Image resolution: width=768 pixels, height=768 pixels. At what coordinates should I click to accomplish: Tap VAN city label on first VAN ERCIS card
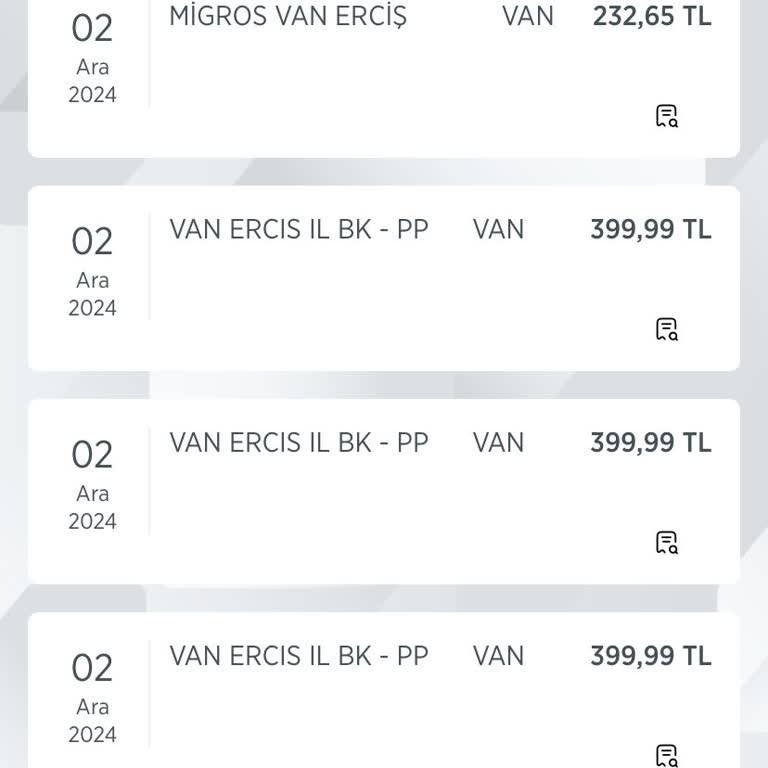click(498, 230)
